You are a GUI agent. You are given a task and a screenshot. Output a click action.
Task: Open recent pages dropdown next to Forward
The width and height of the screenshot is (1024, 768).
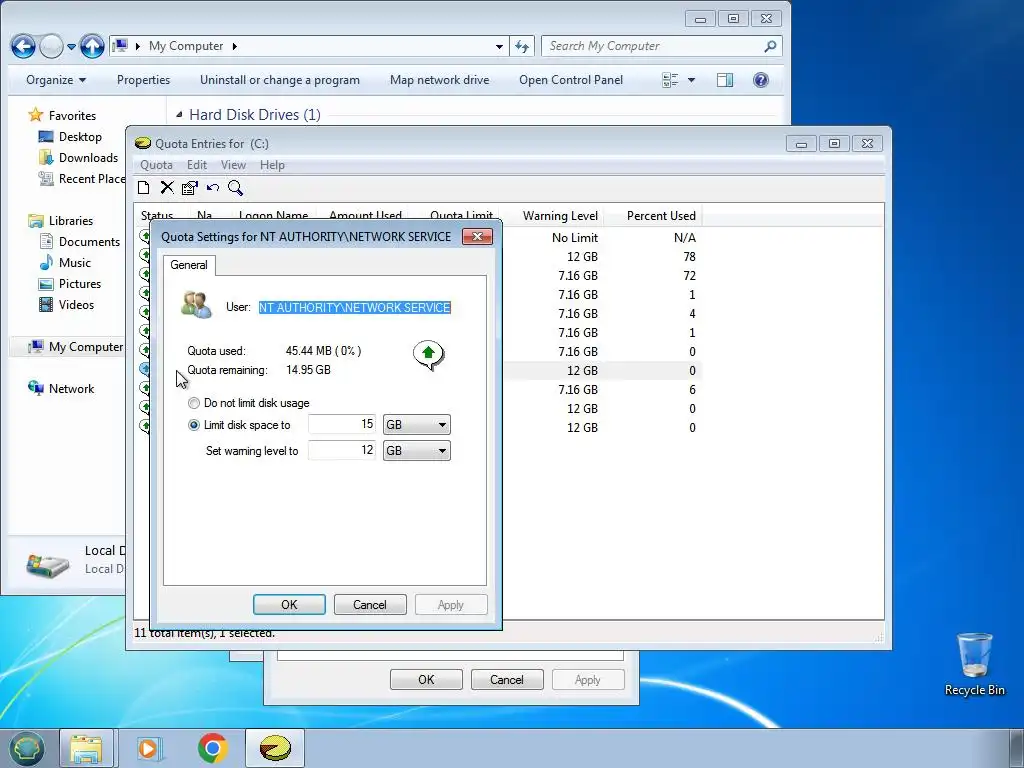(71, 46)
